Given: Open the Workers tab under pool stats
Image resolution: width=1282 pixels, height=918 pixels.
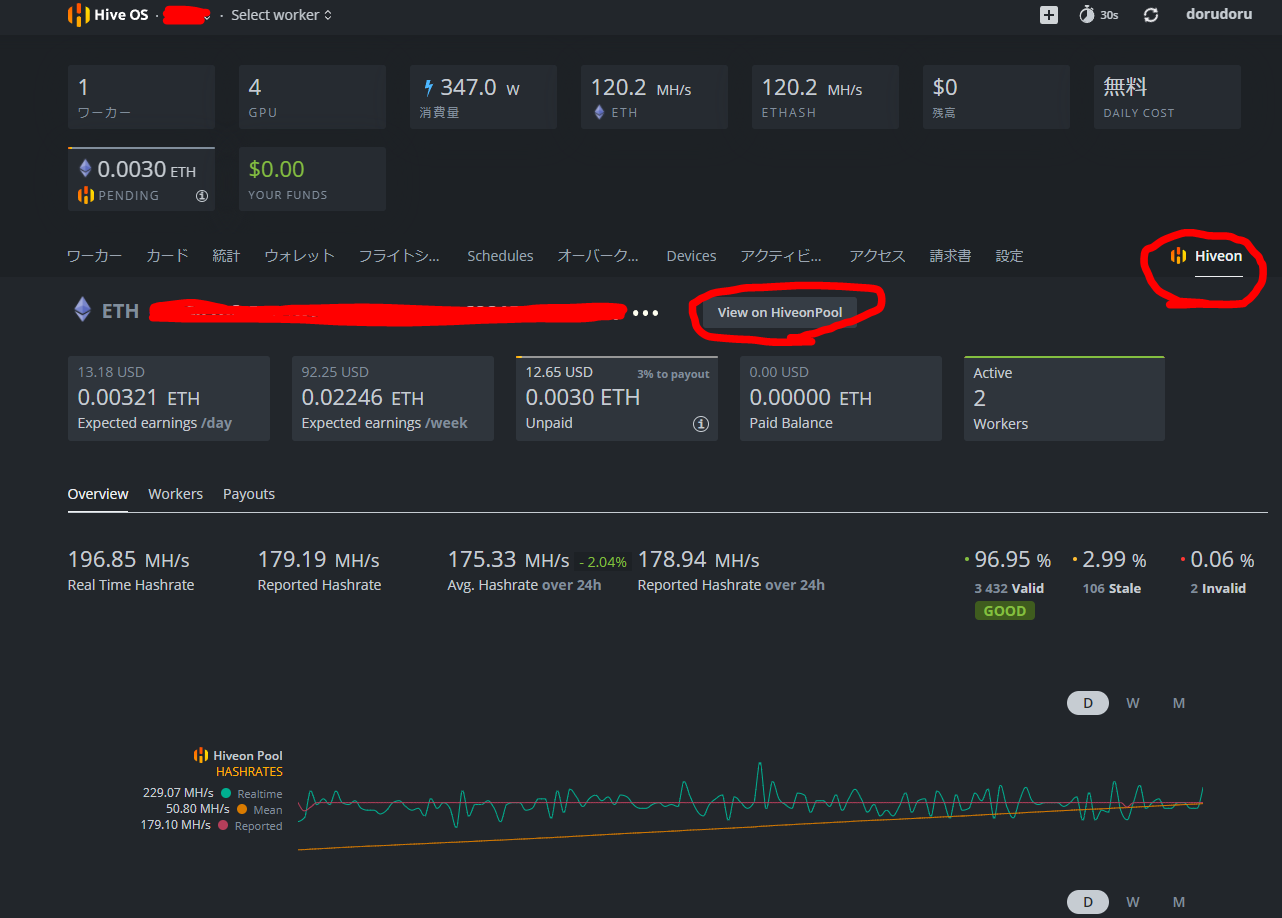Looking at the screenshot, I should (175, 493).
